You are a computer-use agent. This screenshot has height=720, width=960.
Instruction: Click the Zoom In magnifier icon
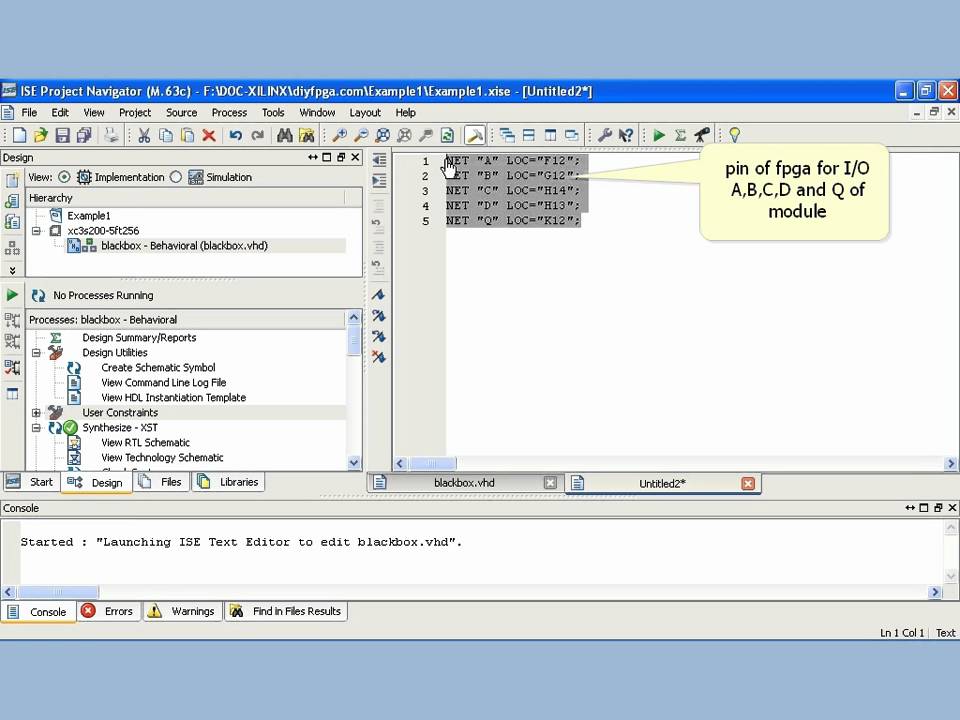(339, 135)
